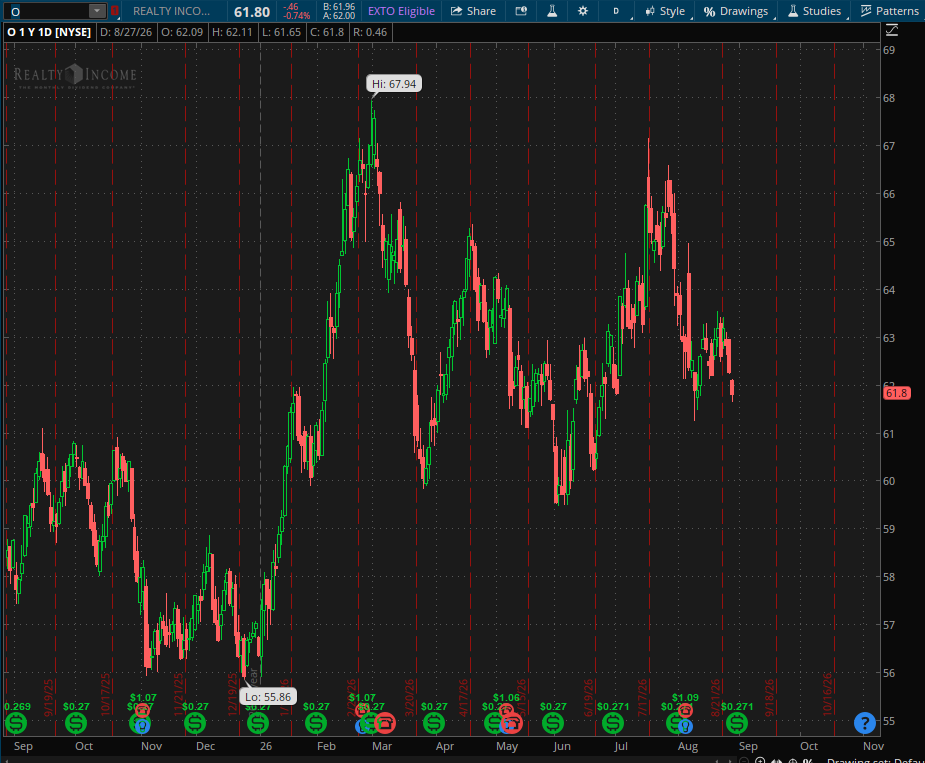Click the 9/18/26 expiration date marker
The image size is (925, 763).
[769, 697]
